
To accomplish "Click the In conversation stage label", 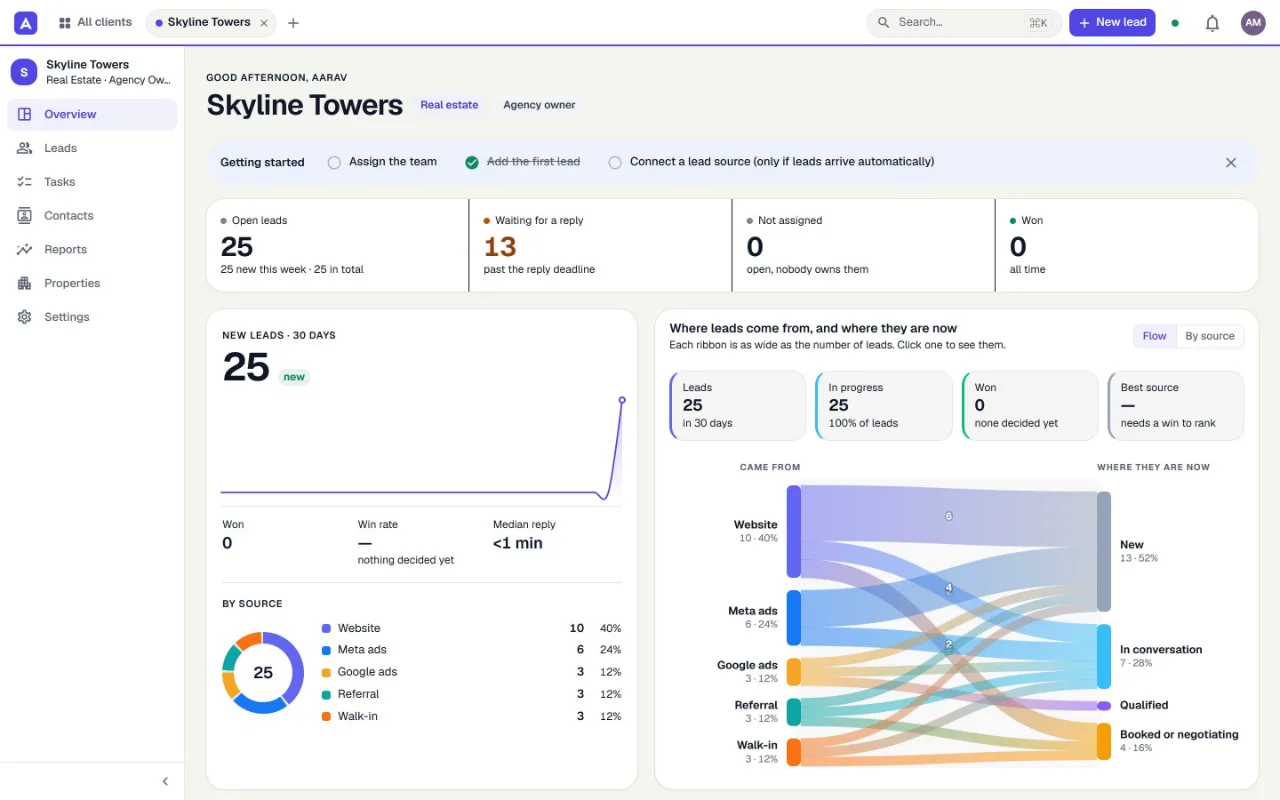I will tap(1161, 650).
